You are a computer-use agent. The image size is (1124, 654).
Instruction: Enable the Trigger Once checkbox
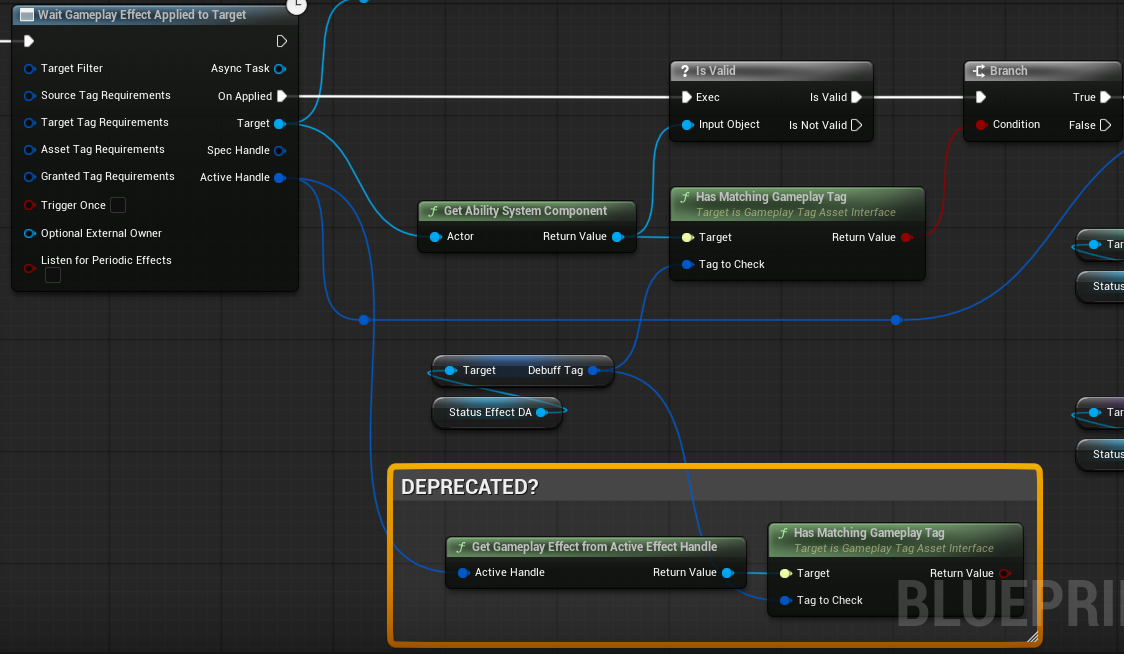tap(118, 205)
